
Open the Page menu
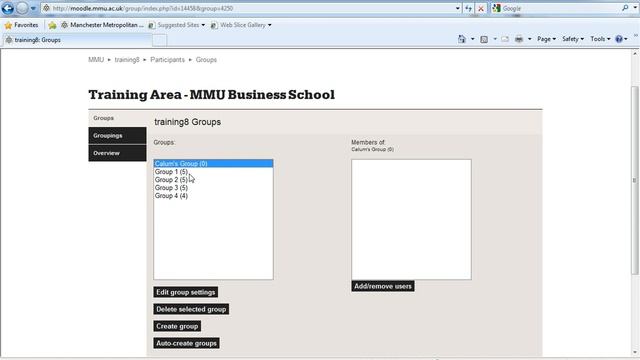(546, 39)
